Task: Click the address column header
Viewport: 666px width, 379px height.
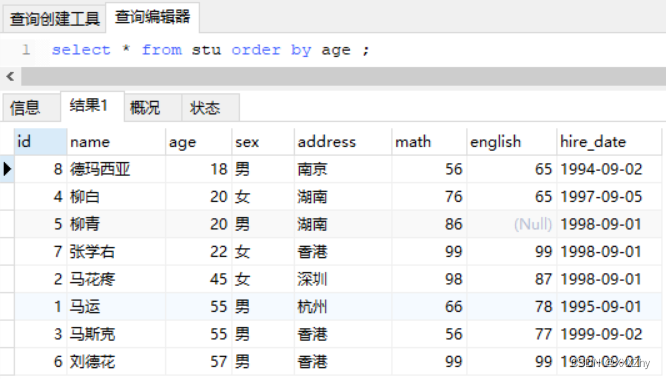Action: pyautogui.click(x=343, y=141)
